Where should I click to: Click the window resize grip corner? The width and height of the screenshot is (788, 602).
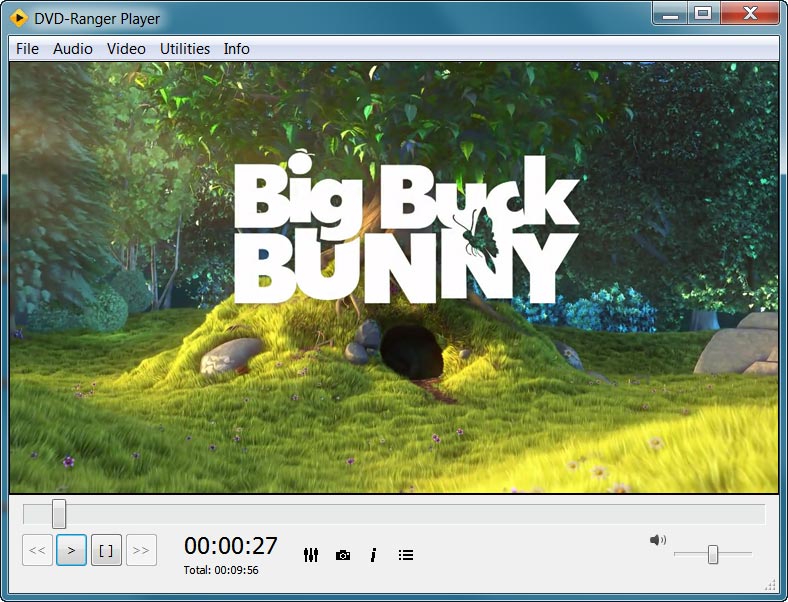770,585
